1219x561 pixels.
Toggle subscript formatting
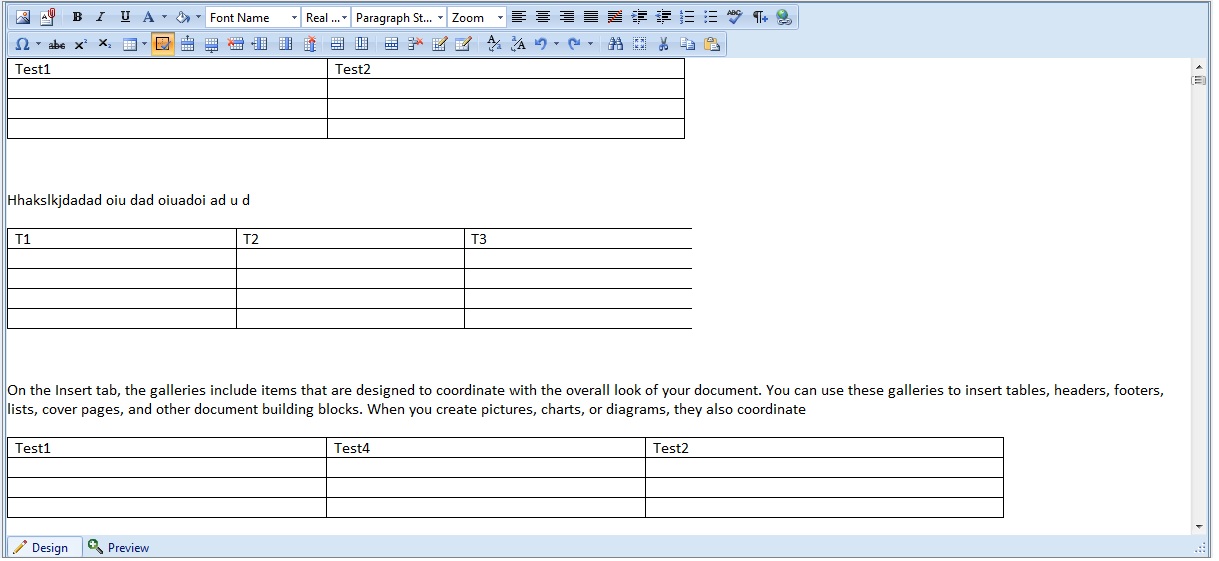[x=105, y=44]
